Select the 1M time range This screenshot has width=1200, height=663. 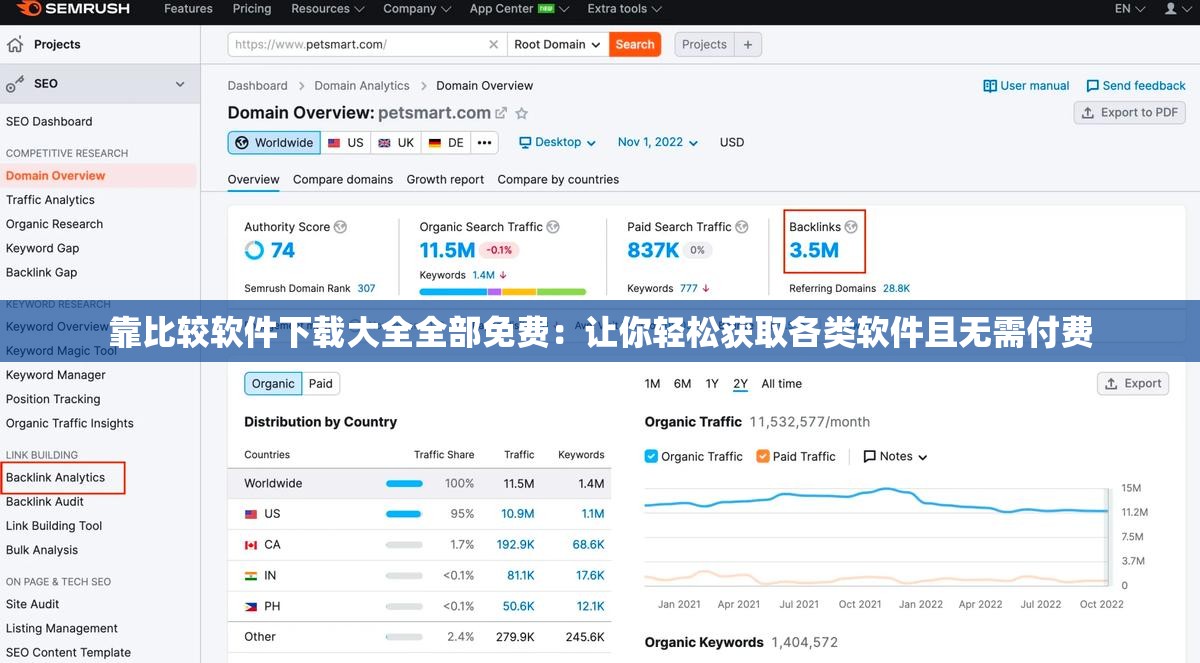[652, 384]
